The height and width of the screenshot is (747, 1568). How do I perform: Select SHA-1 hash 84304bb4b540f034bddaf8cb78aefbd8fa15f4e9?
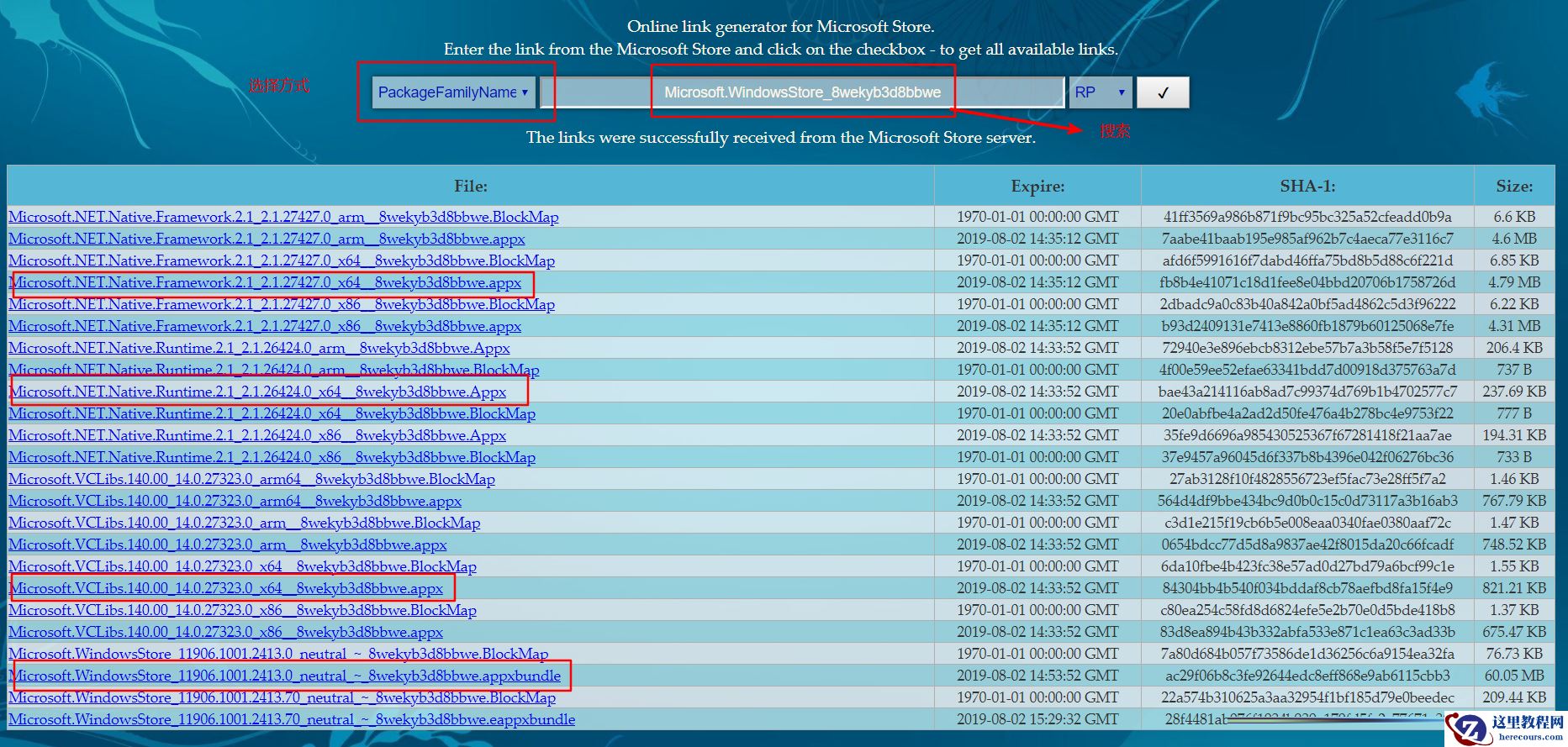pyautogui.click(x=1307, y=588)
